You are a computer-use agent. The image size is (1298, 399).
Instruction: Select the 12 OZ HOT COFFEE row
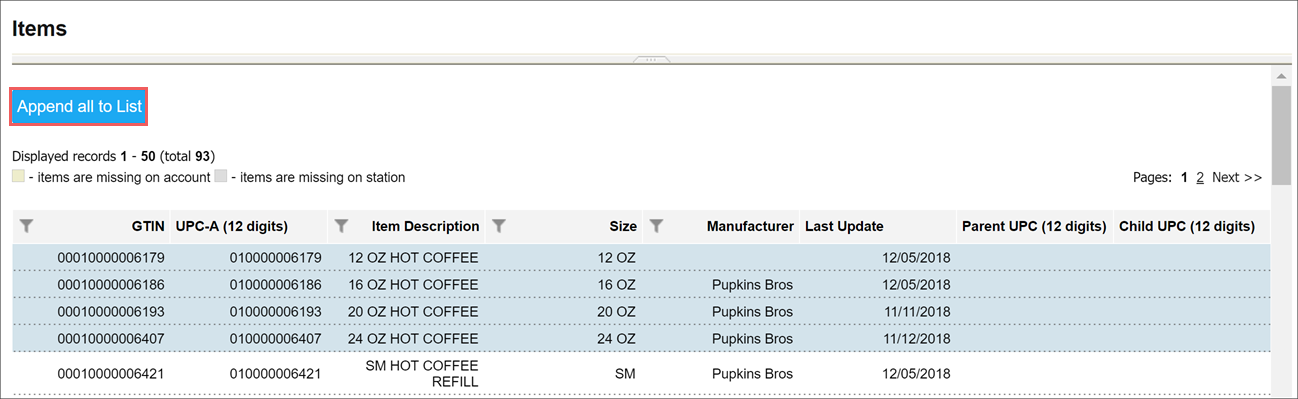point(641,258)
